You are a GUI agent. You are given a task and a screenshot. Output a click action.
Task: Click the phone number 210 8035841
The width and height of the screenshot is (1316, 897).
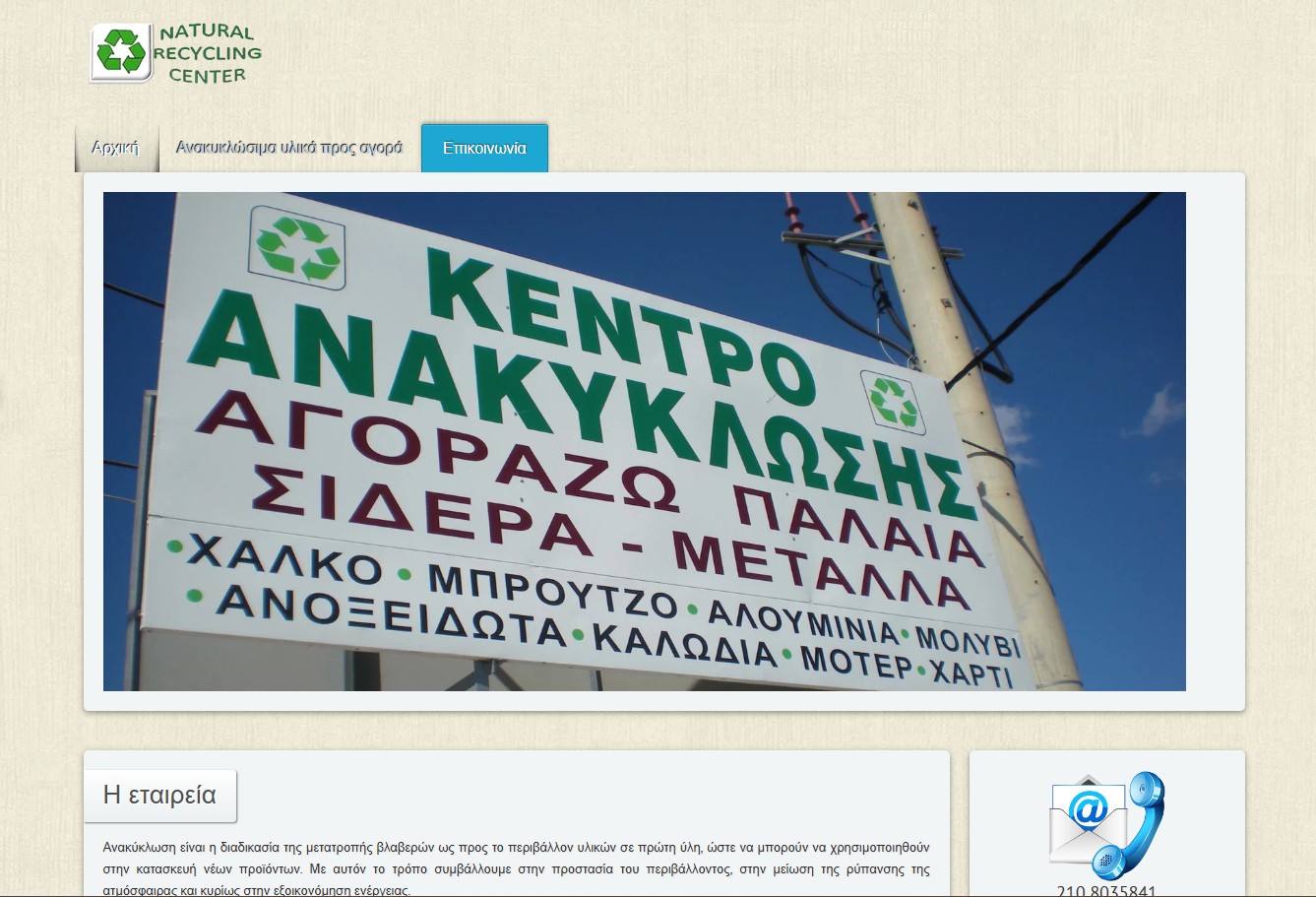tap(1106, 890)
